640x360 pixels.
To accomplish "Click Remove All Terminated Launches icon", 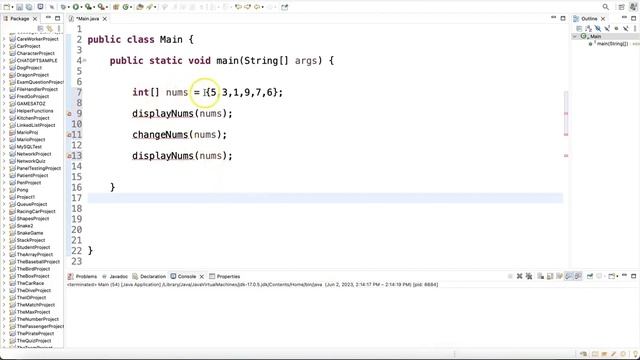I will click(529, 276).
